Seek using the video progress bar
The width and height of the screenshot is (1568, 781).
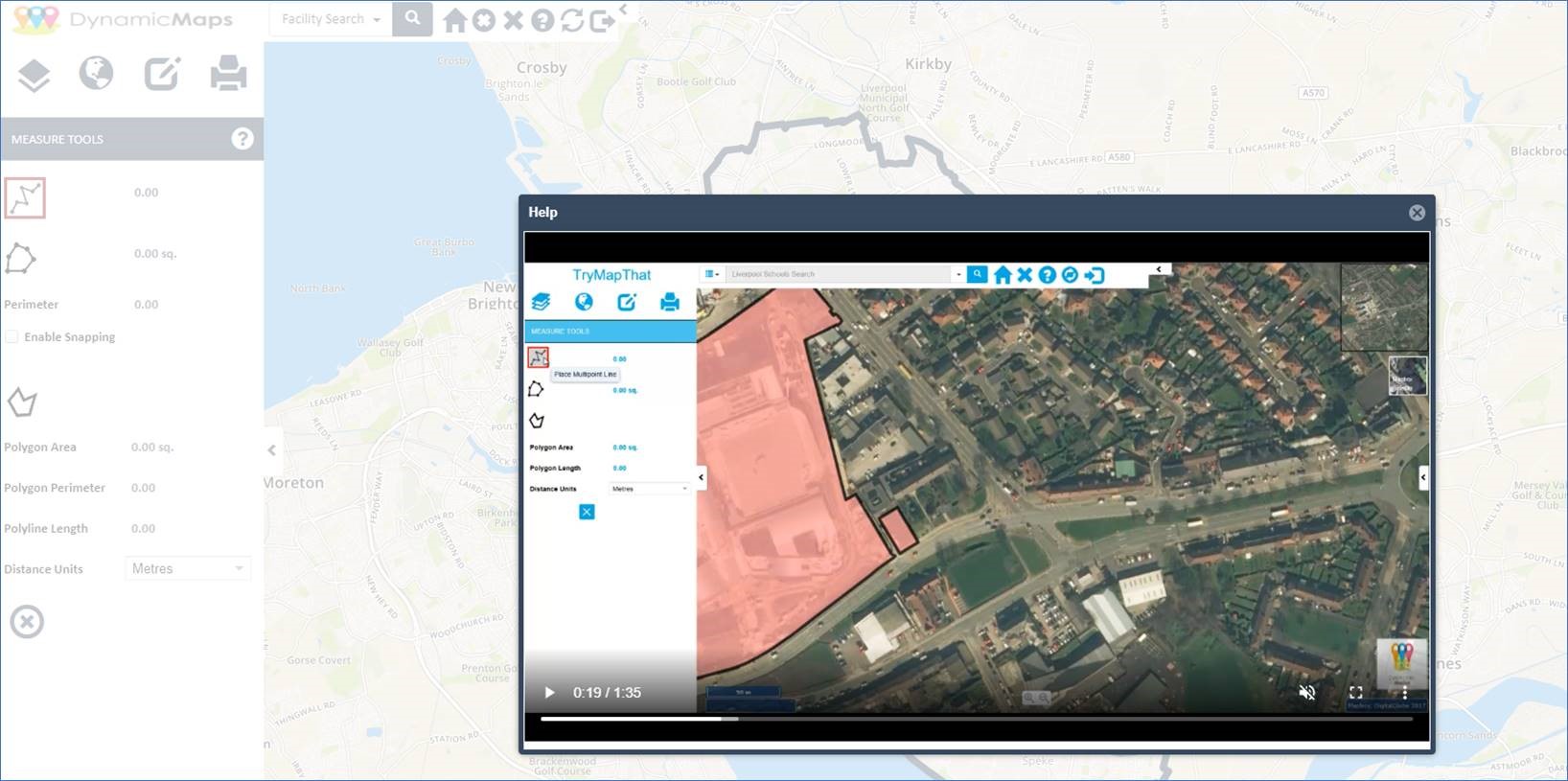pyautogui.click(x=976, y=718)
